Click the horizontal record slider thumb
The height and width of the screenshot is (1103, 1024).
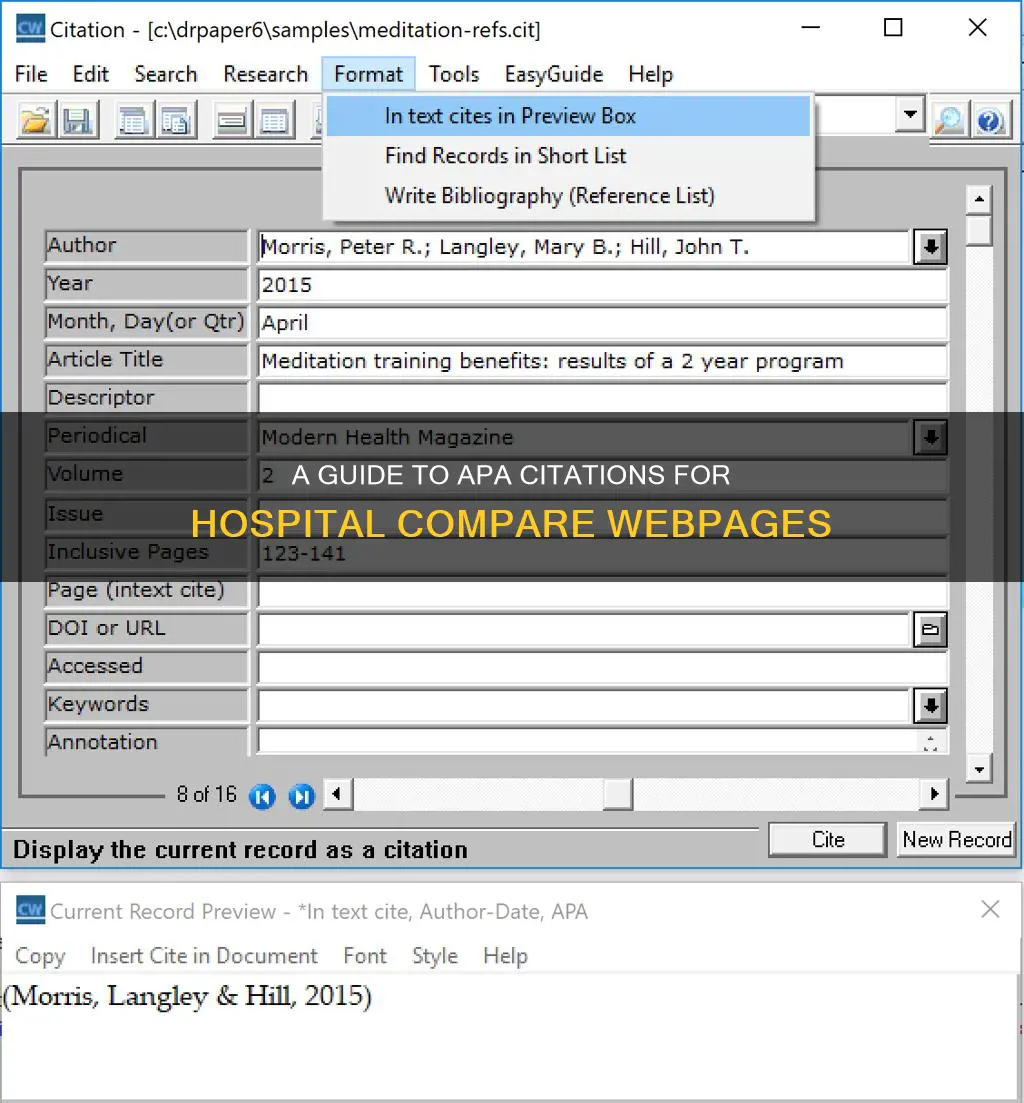pyautogui.click(x=617, y=795)
